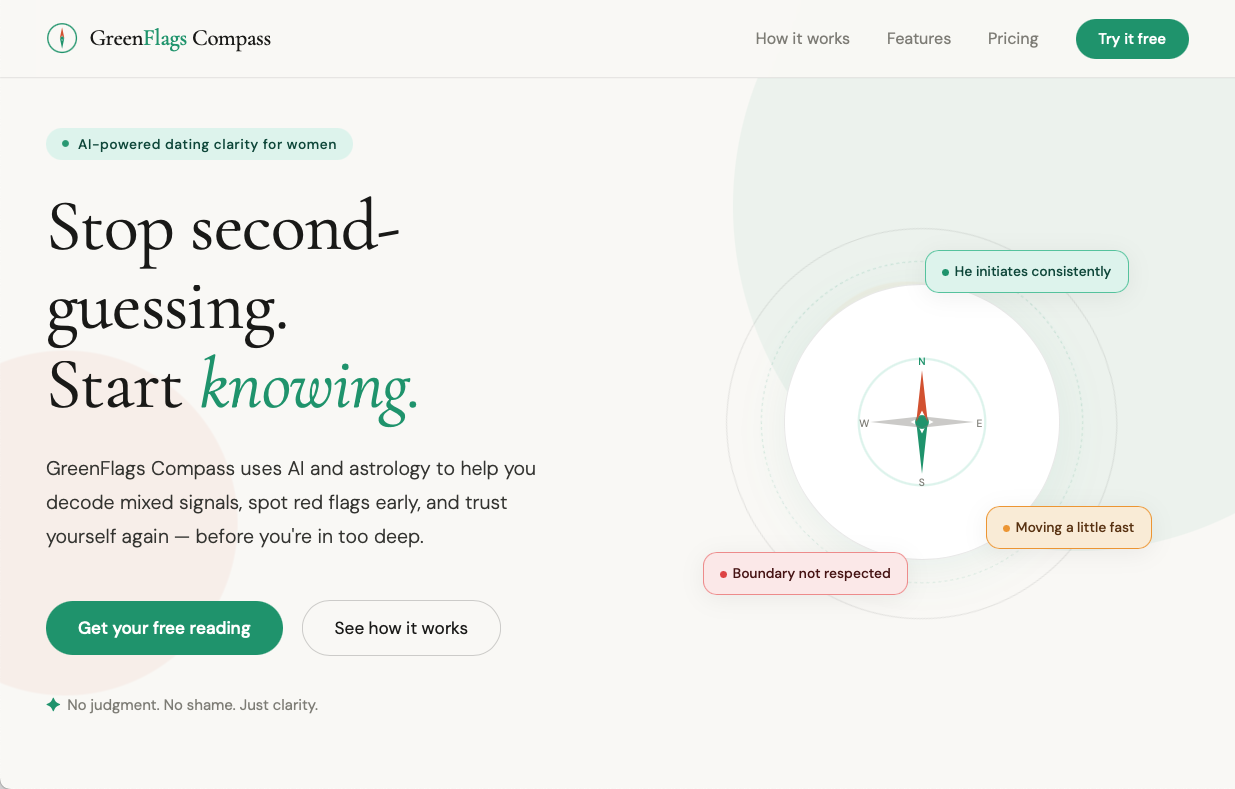Select the Boundary not respected tag
1235x789 pixels.
click(805, 574)
